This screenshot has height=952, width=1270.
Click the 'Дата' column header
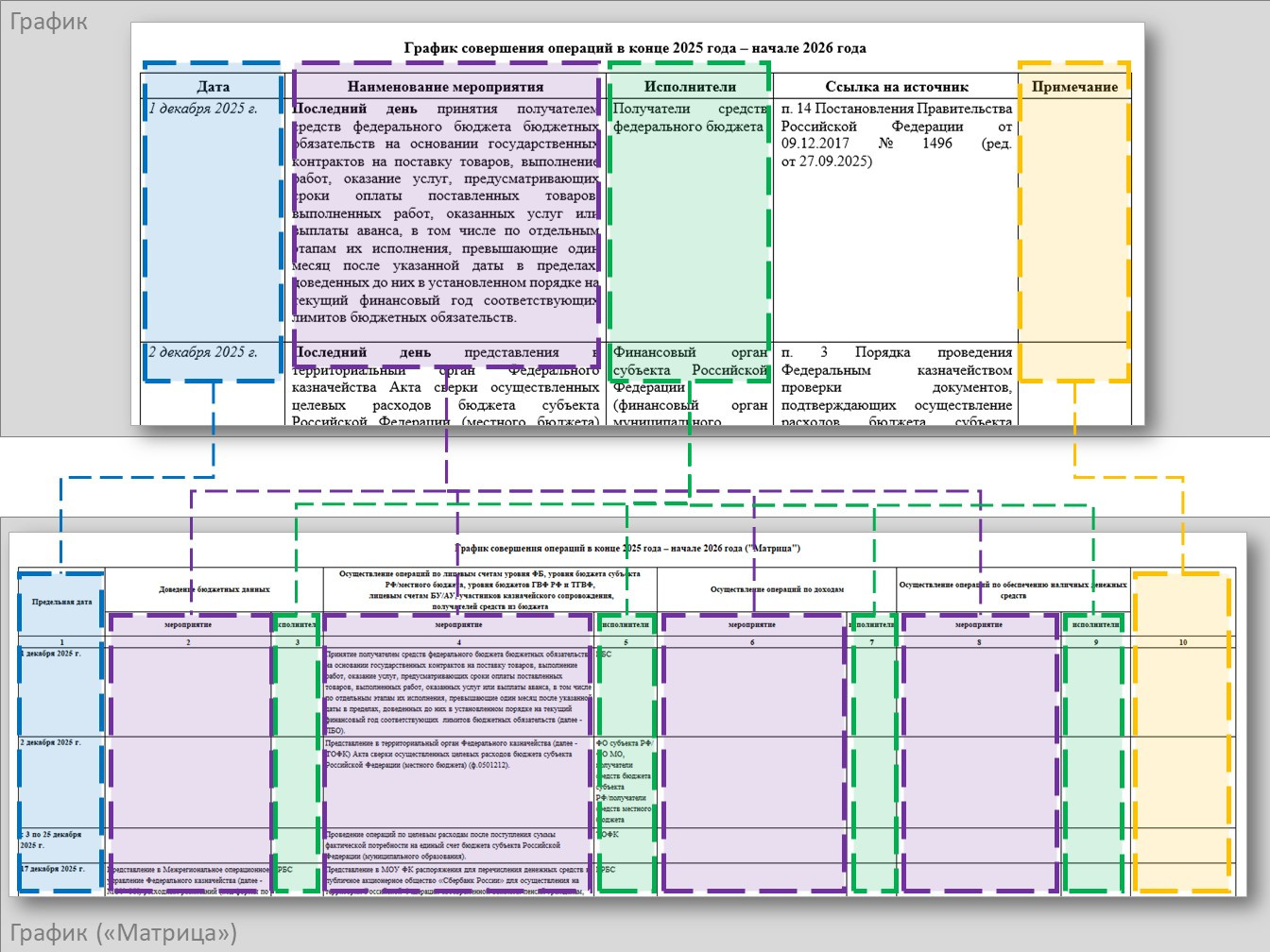point(213,87)
